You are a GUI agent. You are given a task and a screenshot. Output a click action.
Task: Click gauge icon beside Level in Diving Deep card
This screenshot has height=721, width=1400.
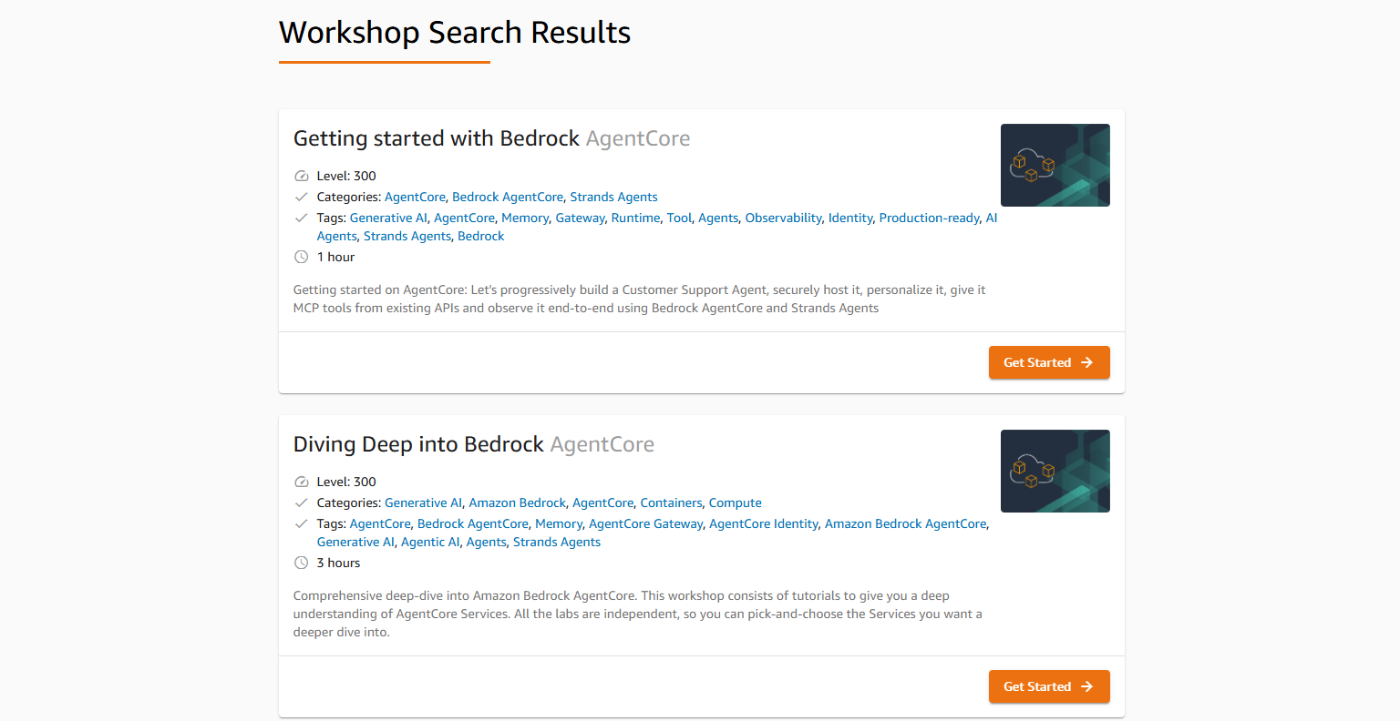tap(301, 482)
